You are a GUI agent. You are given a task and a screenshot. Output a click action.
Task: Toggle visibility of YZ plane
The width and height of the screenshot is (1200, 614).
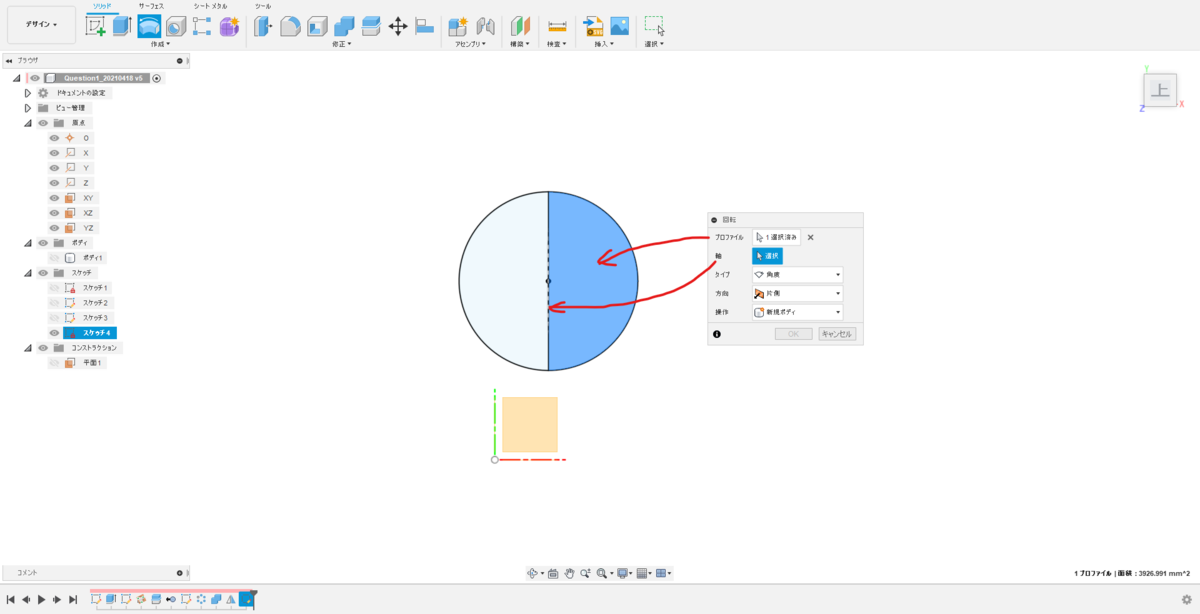(x=54, y=228)
